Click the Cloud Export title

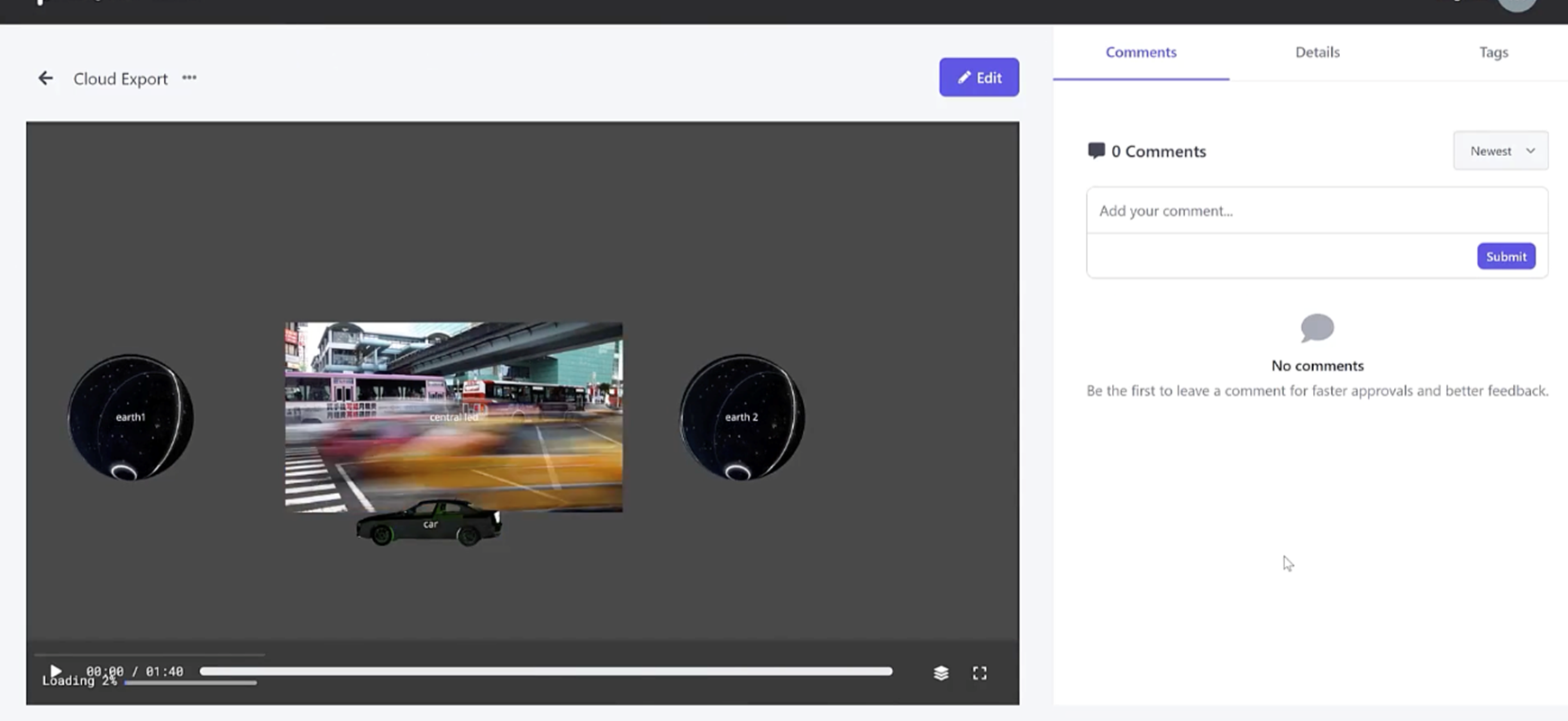(121, 79)
